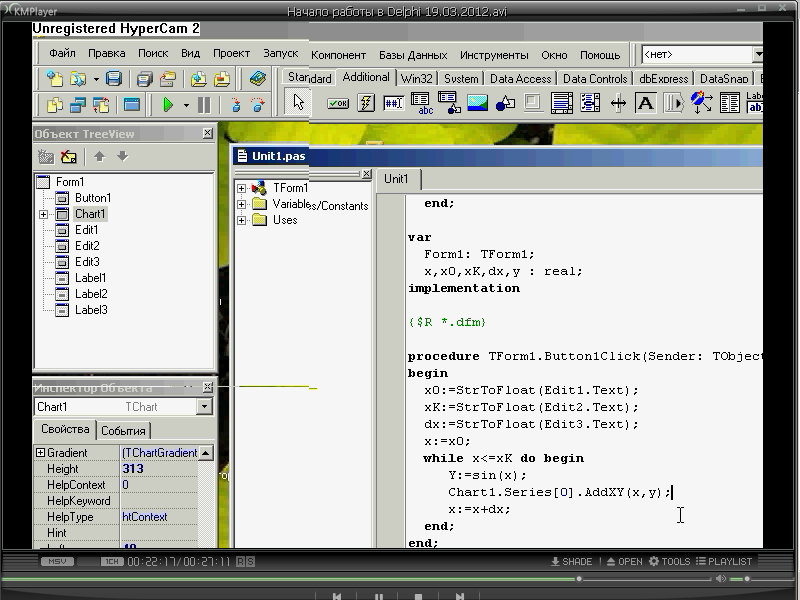Select Edit2 in Object TreeView
The width and height of the screenshot is (800, 600).
click(87, 246)
